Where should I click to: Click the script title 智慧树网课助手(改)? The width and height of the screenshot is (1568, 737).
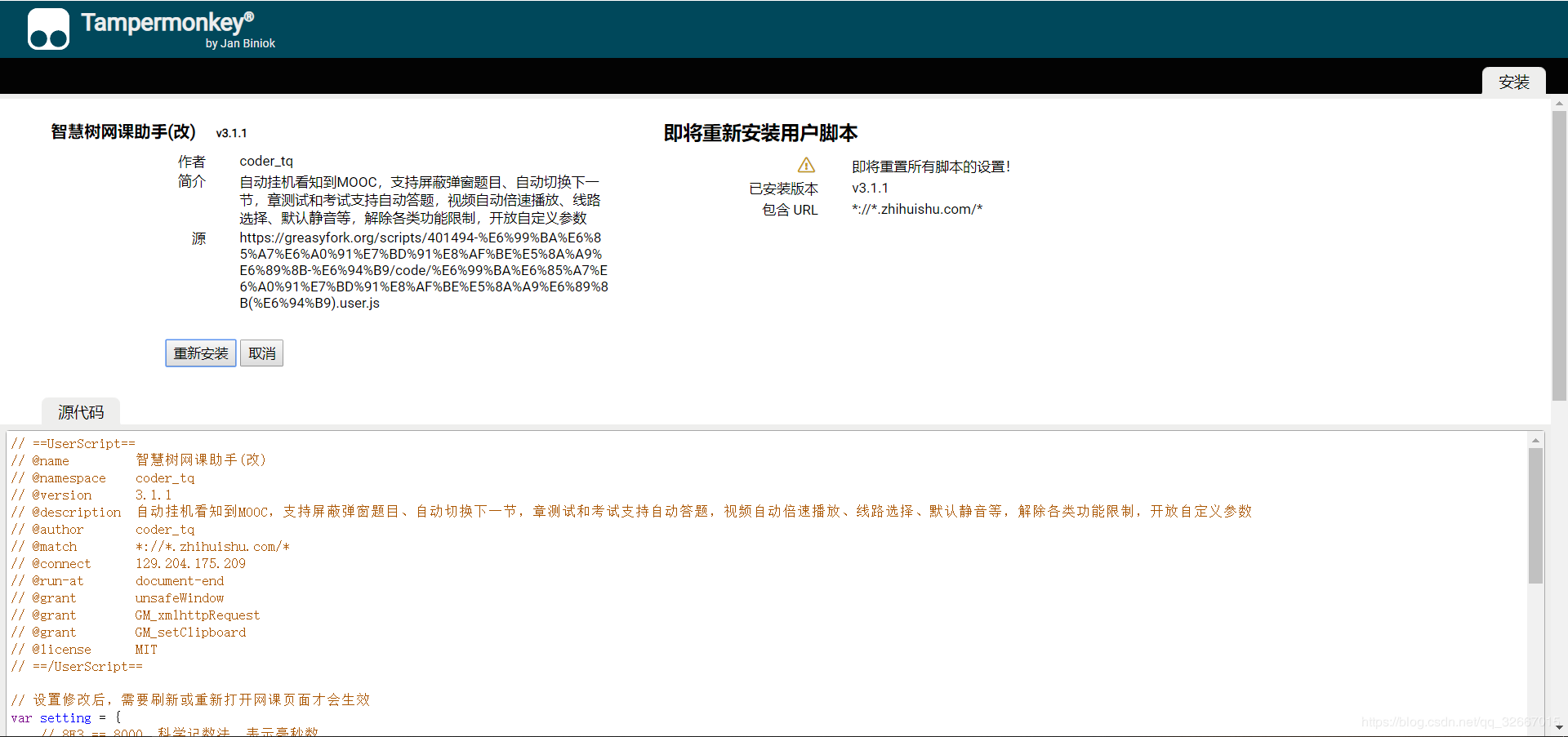pos(122,131)
